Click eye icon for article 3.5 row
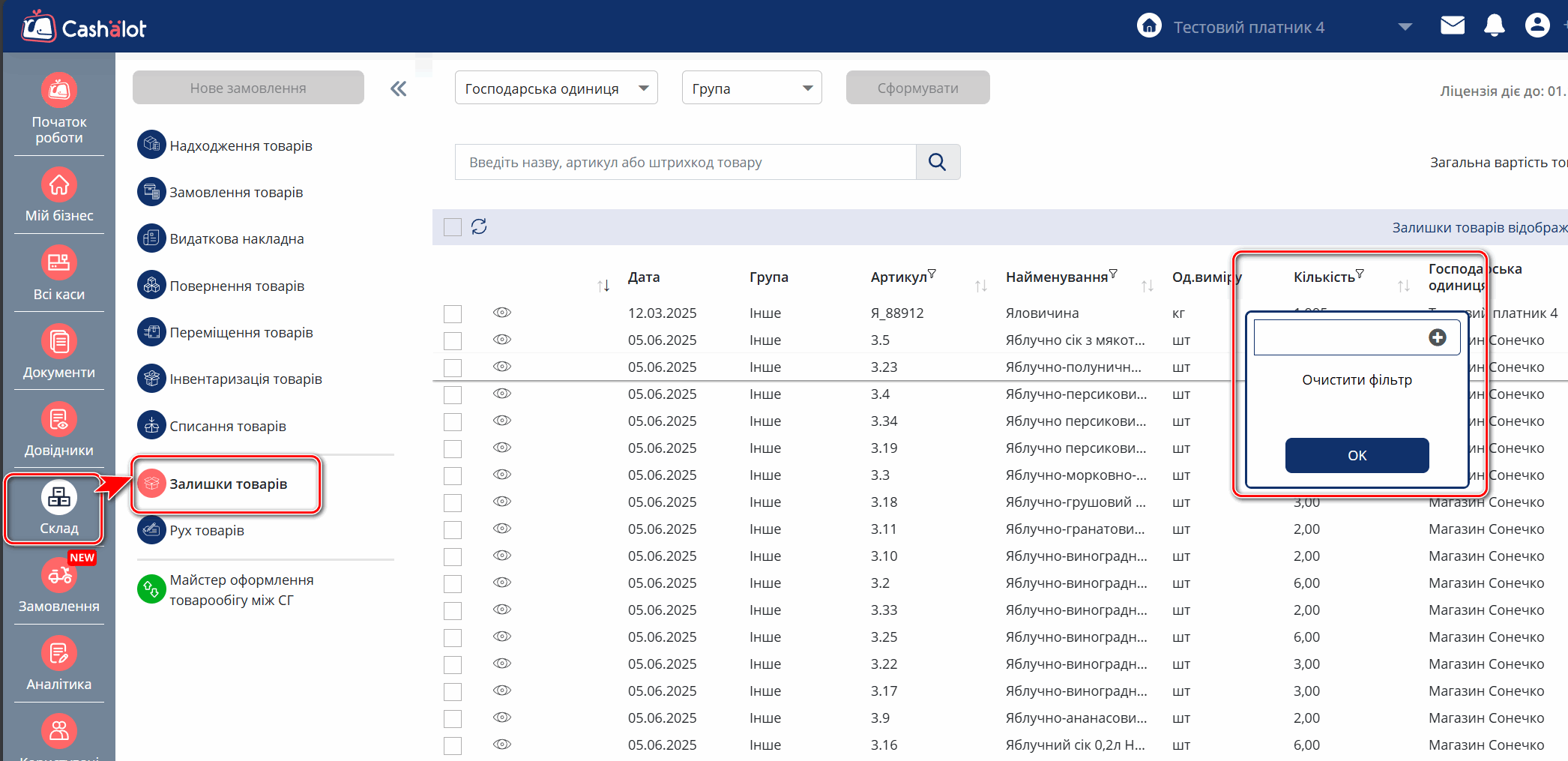The image size is (1568, 761). pyautogui.click(x=502, y=340)
